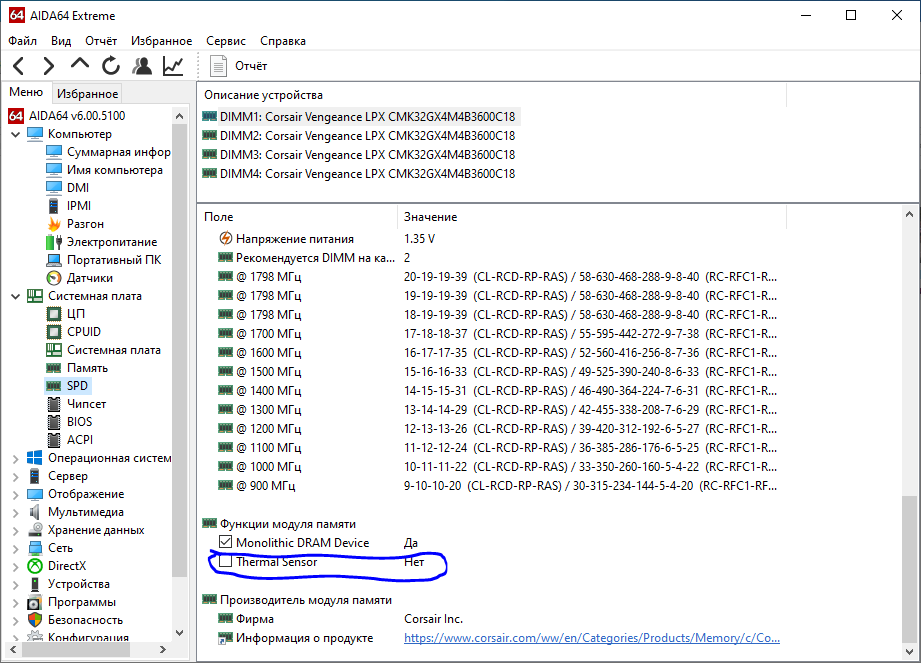Open the Чипсет tree item
921x663 pixels.
coord(76,404)
